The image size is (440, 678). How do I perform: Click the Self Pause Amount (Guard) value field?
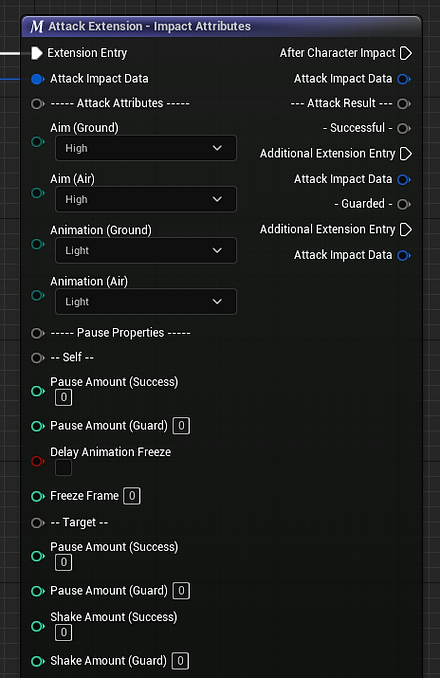[x=181, y=426]
